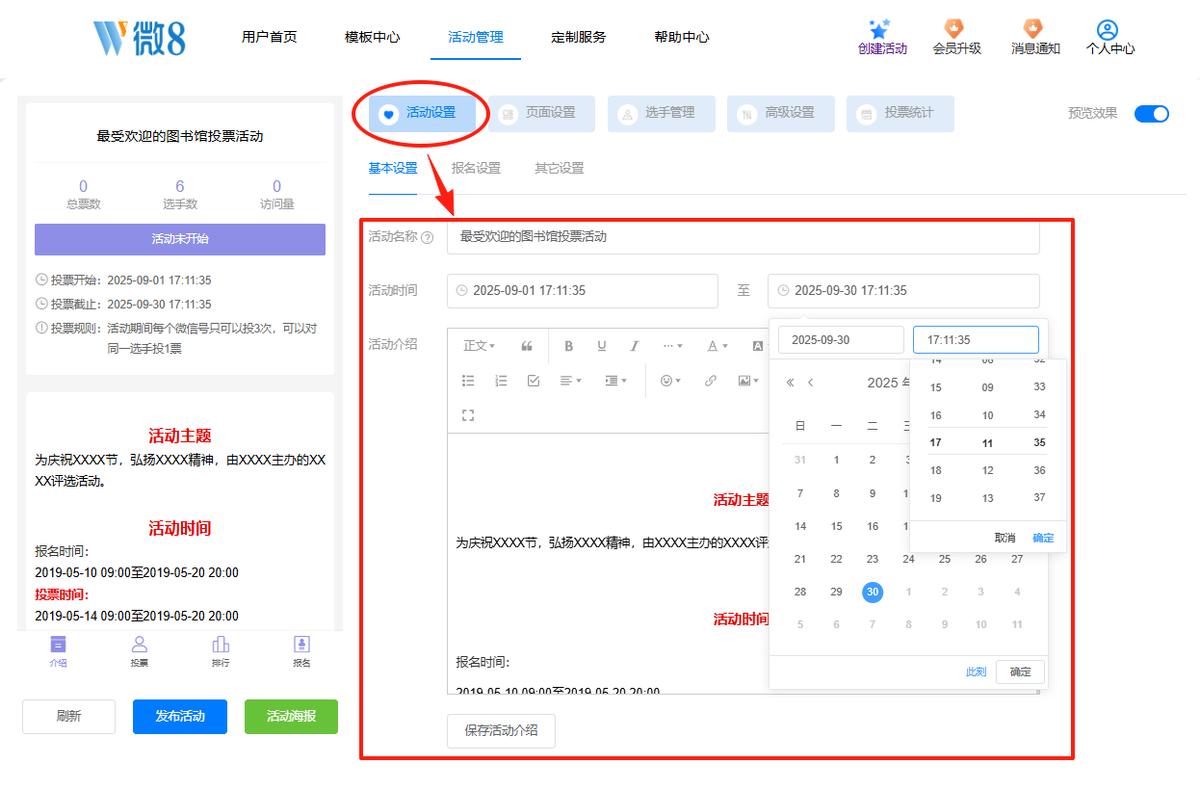This screenshot has height=795, width=1200.
Task: Toggle bold formatting in editor toolbar
Action: pos(568,346)
